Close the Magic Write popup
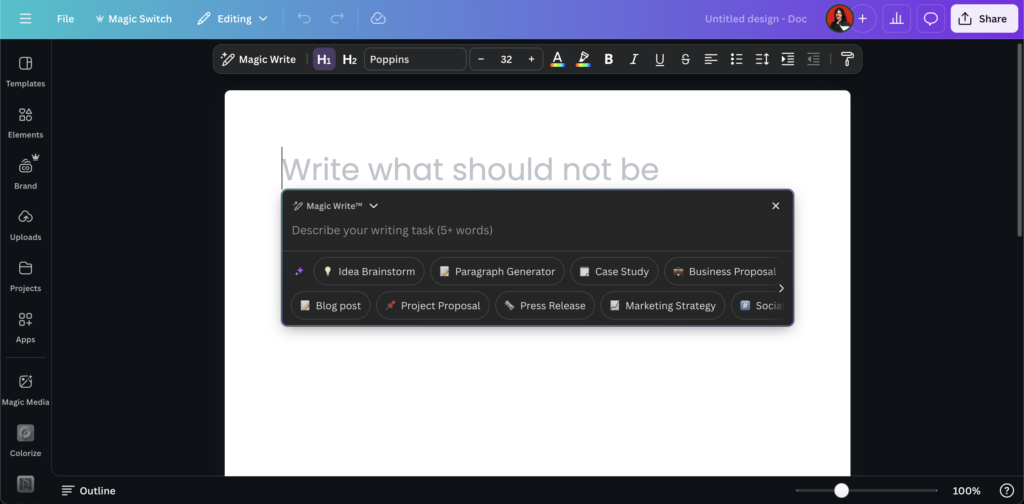 click(776, 206)
